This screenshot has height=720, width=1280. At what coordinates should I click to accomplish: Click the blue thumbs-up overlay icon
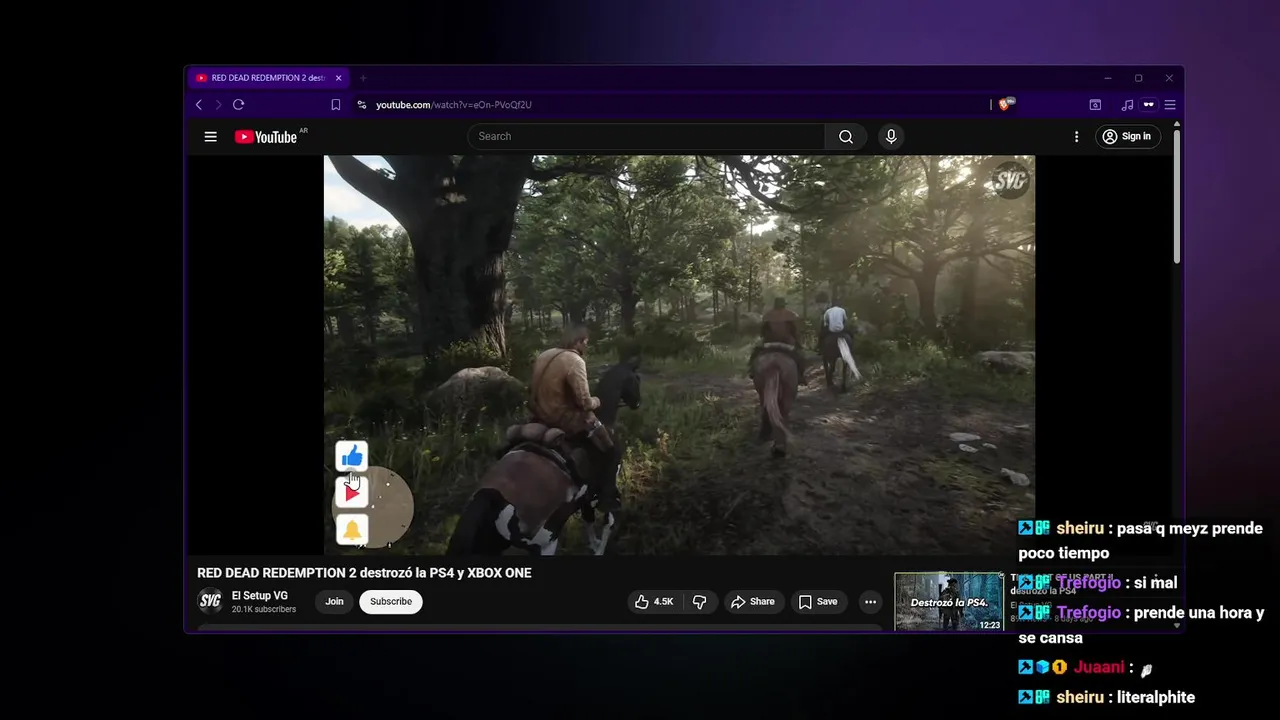click(351, 457)
